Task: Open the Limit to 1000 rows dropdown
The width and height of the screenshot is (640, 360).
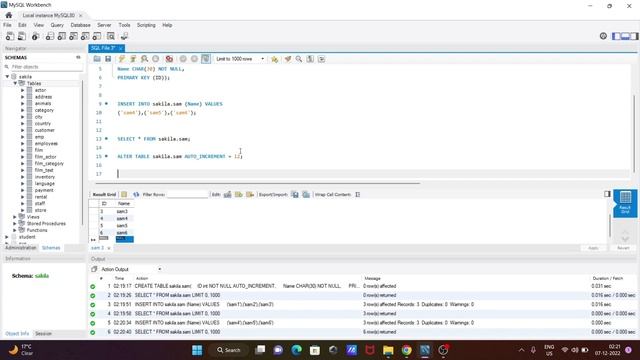Action: tap(240, 59)
